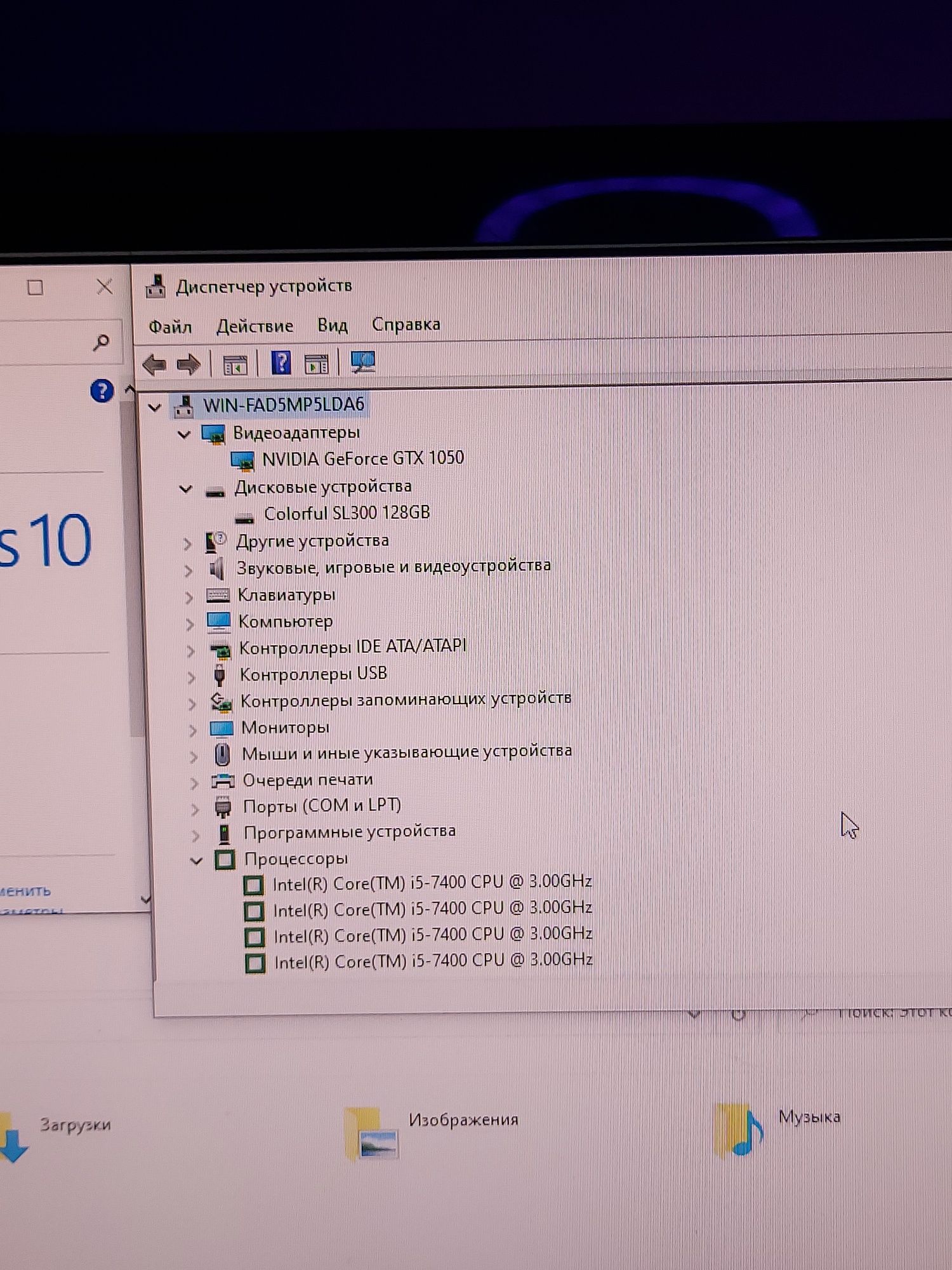The height and width of the screenshot is (1270, 952).
Task: Click the NVIDIA GeForce GTX 1050 device icon
Action: click(x=242, y=461)
